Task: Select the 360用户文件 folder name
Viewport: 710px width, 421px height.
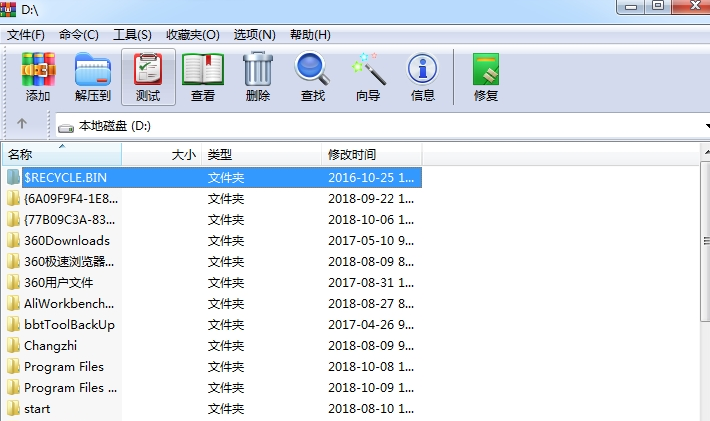Action: (58, 282)
